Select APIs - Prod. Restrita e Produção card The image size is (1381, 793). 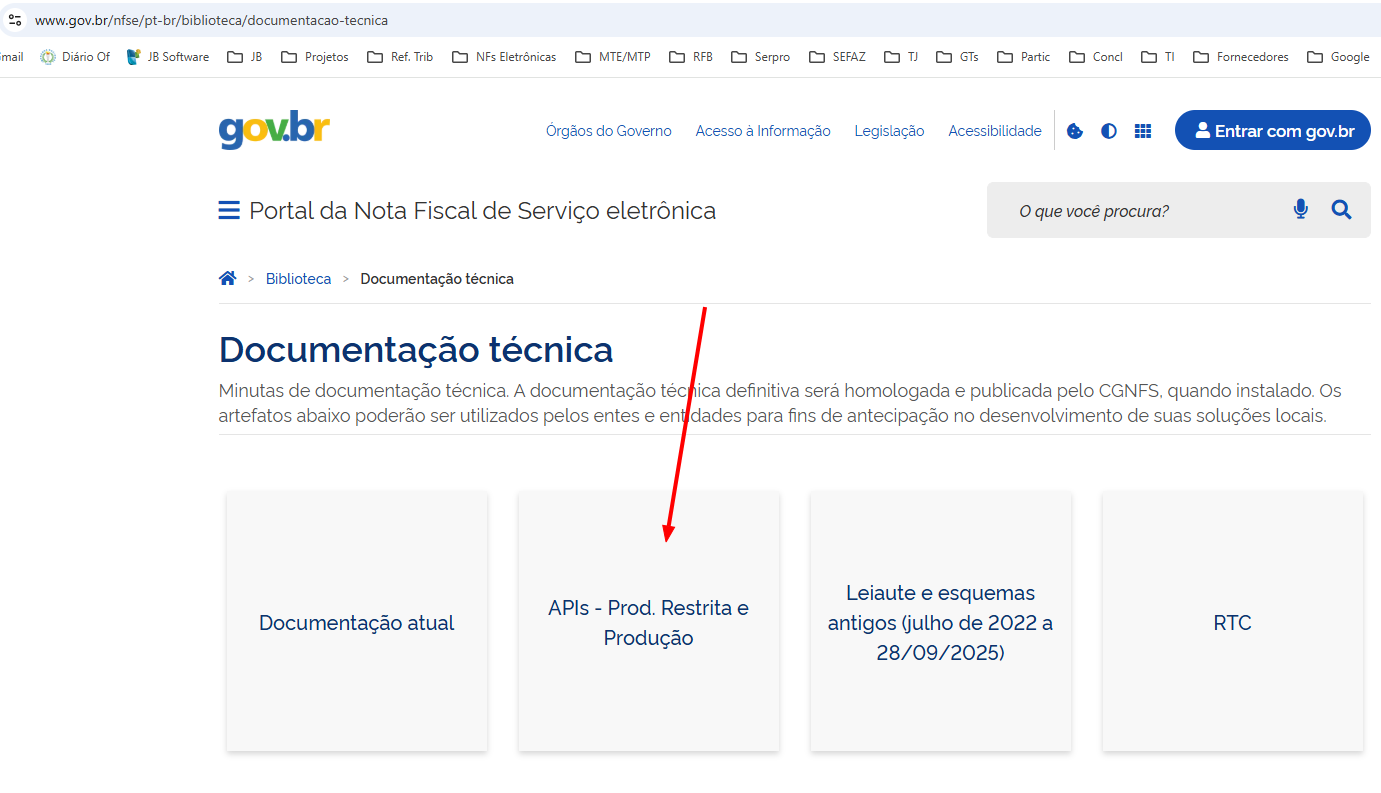click(648, 622)
